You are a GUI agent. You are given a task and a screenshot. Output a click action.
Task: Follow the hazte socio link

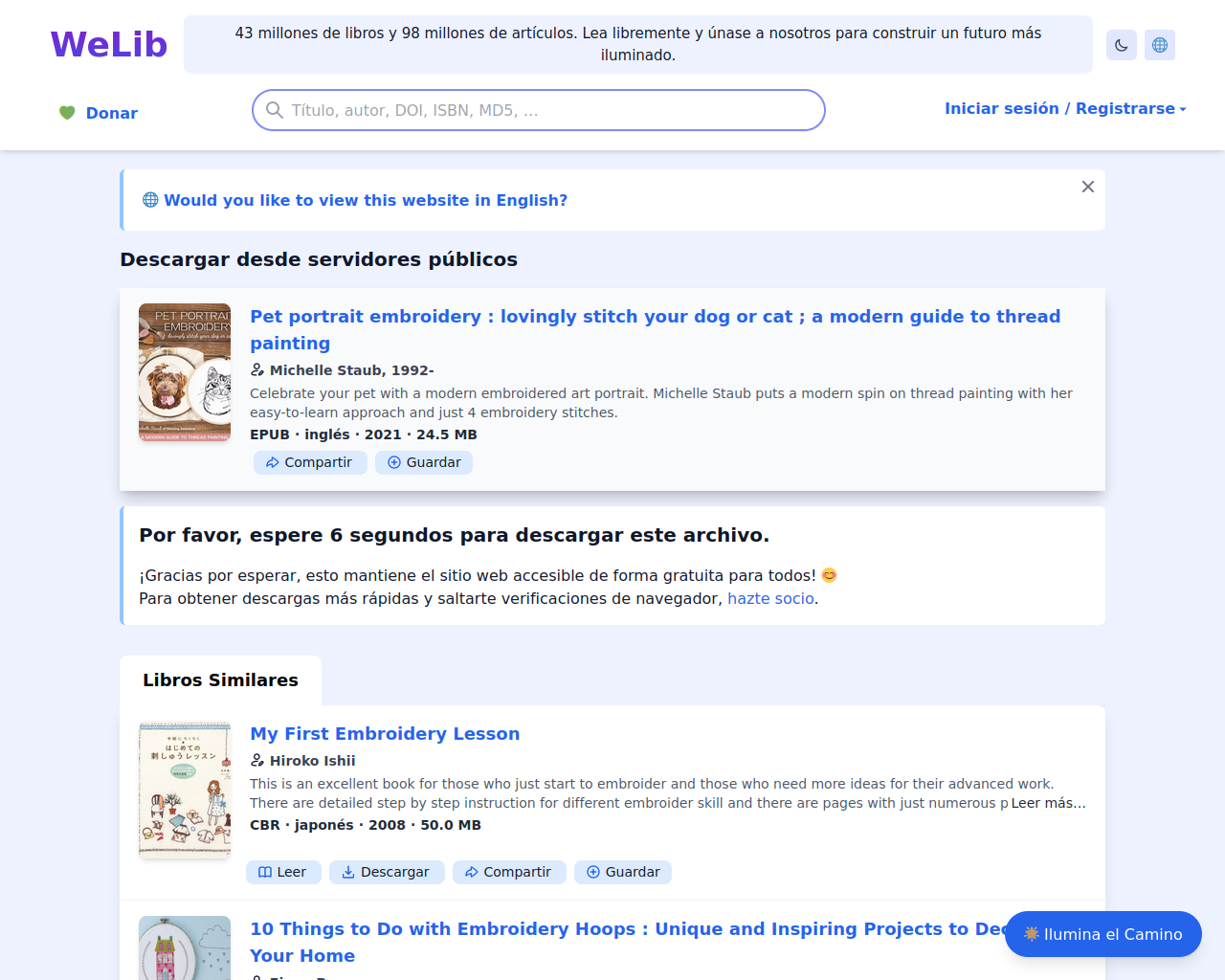[770, 598]
